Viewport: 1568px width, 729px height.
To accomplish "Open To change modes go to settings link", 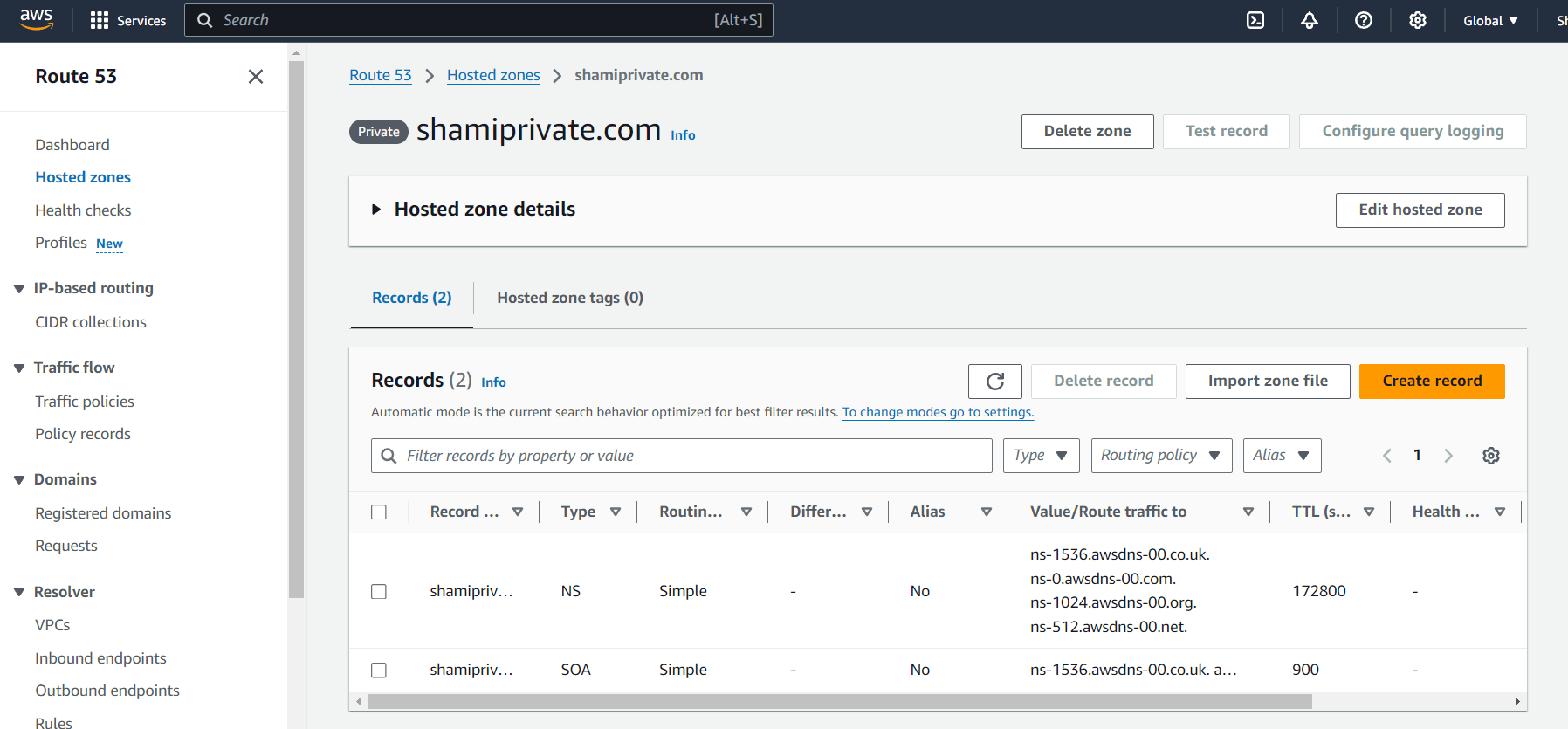I will 938,412.
